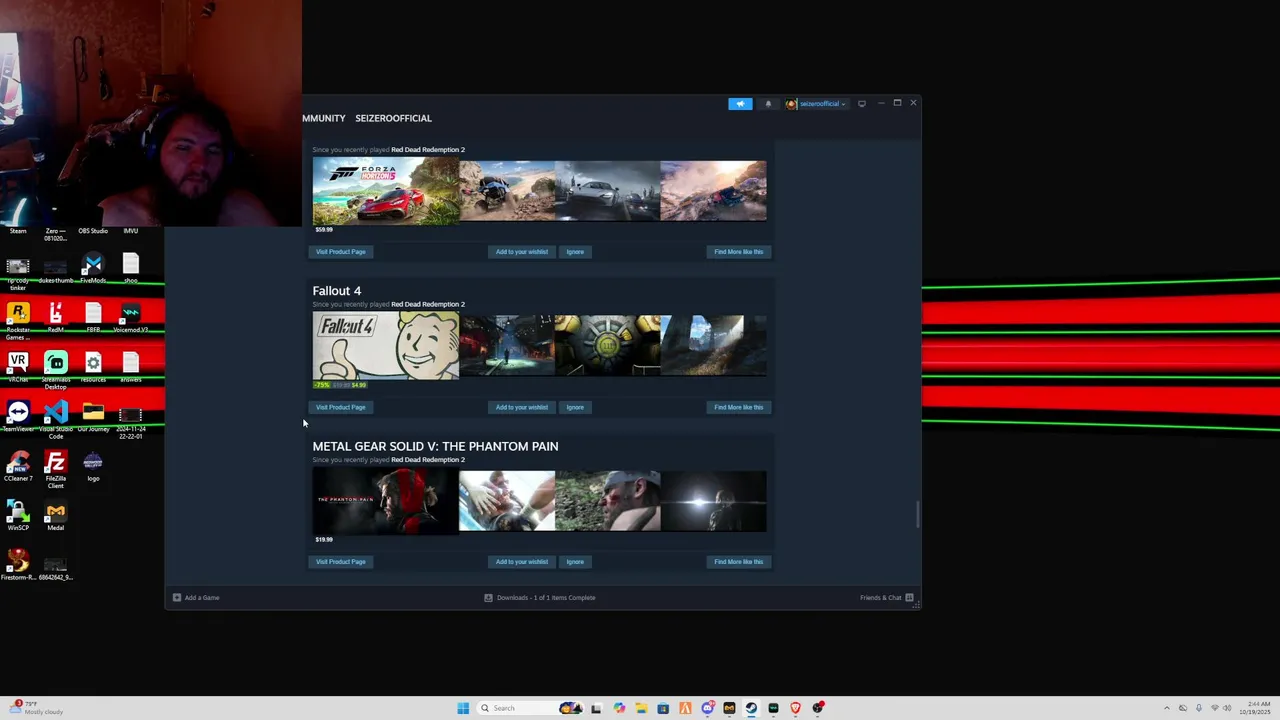Ignore the Fallout 4 recommendation
This screenshot has width=1280, height=720.
pyautogui.click(x=575, y=407)
